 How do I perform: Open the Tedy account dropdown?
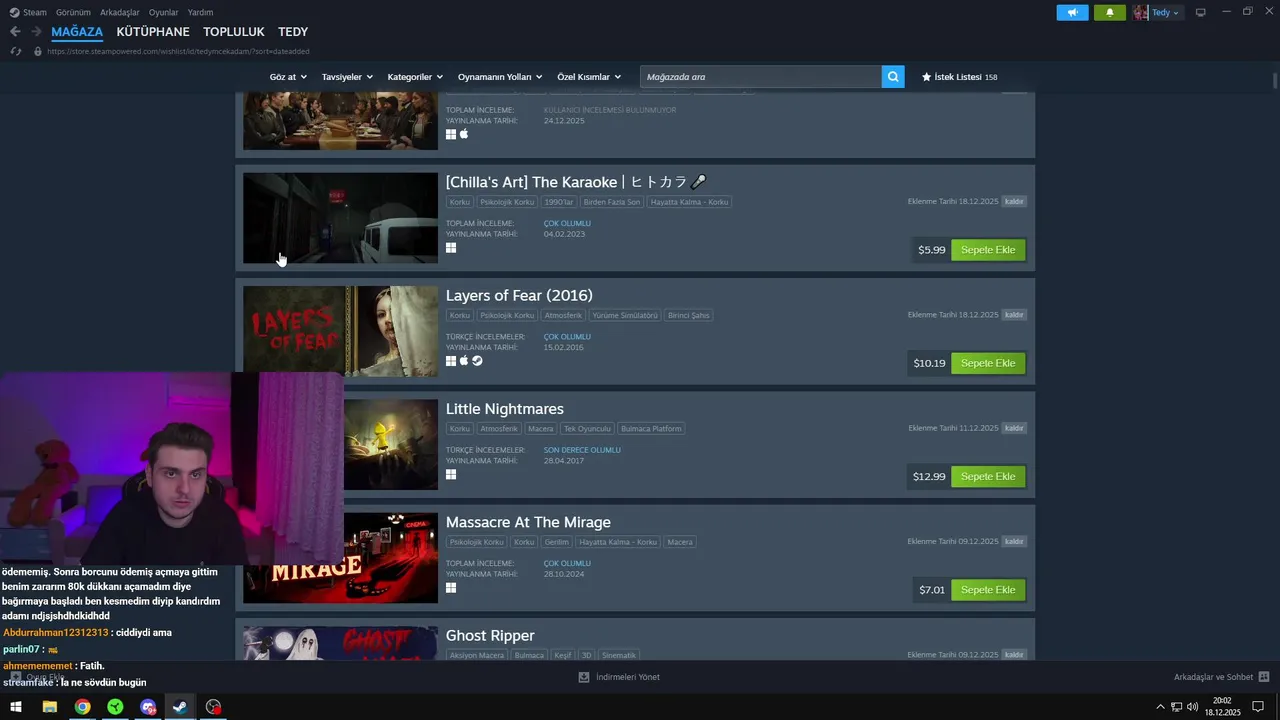coord(1157,12)
